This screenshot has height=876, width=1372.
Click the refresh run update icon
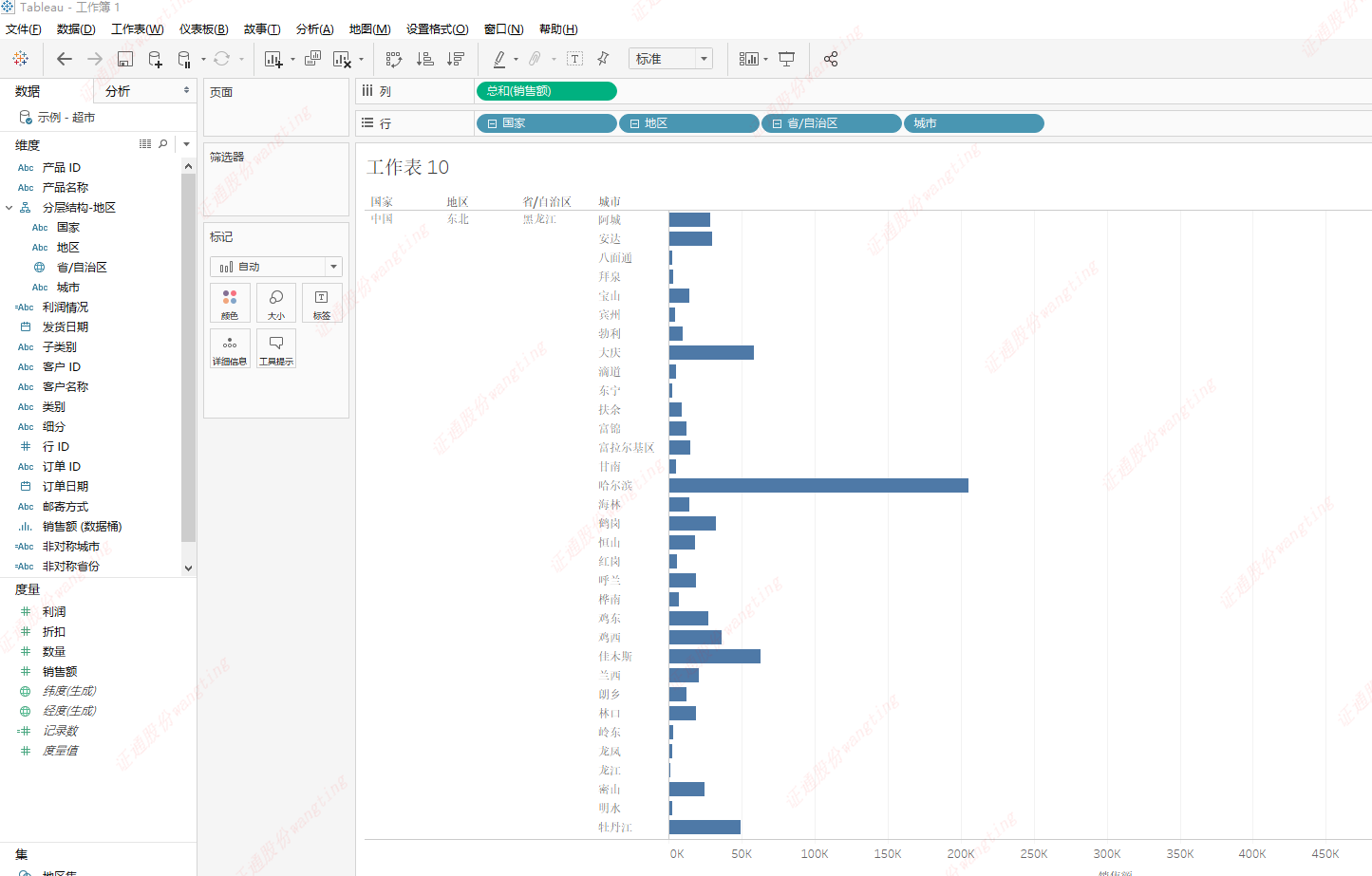coord(221,59)
